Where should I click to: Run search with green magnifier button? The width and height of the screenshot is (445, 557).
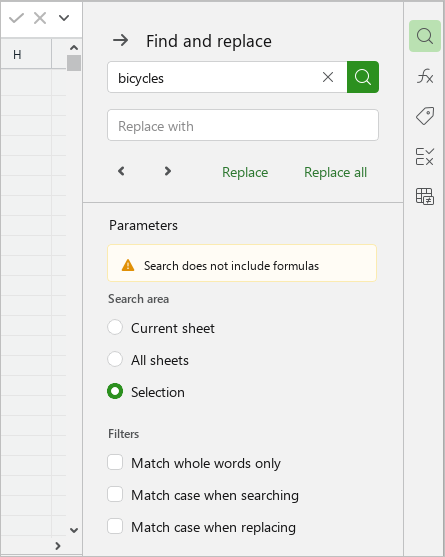[363, 77]
